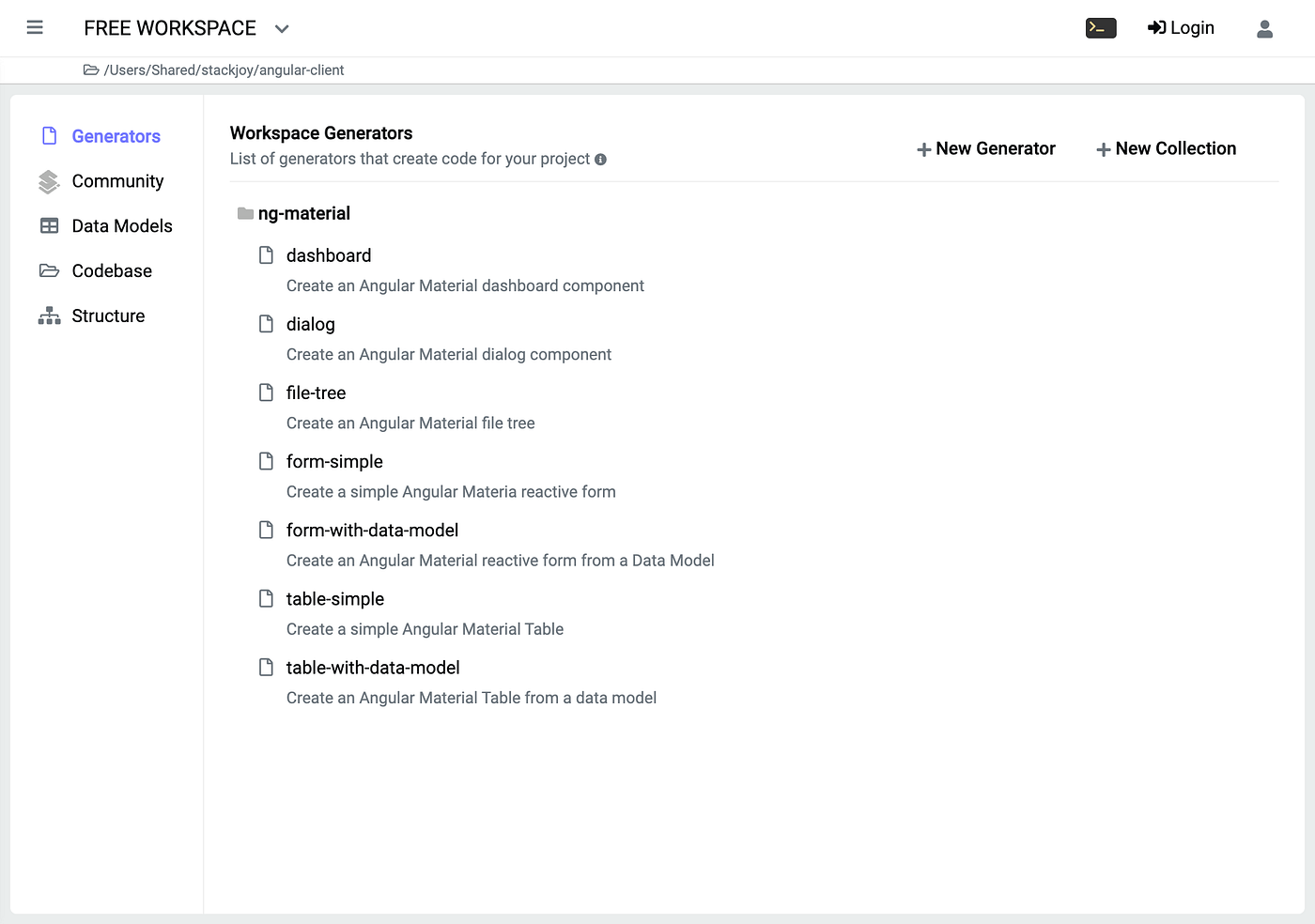
Task: Click the New Collection button
Action: pos(1167,149)
